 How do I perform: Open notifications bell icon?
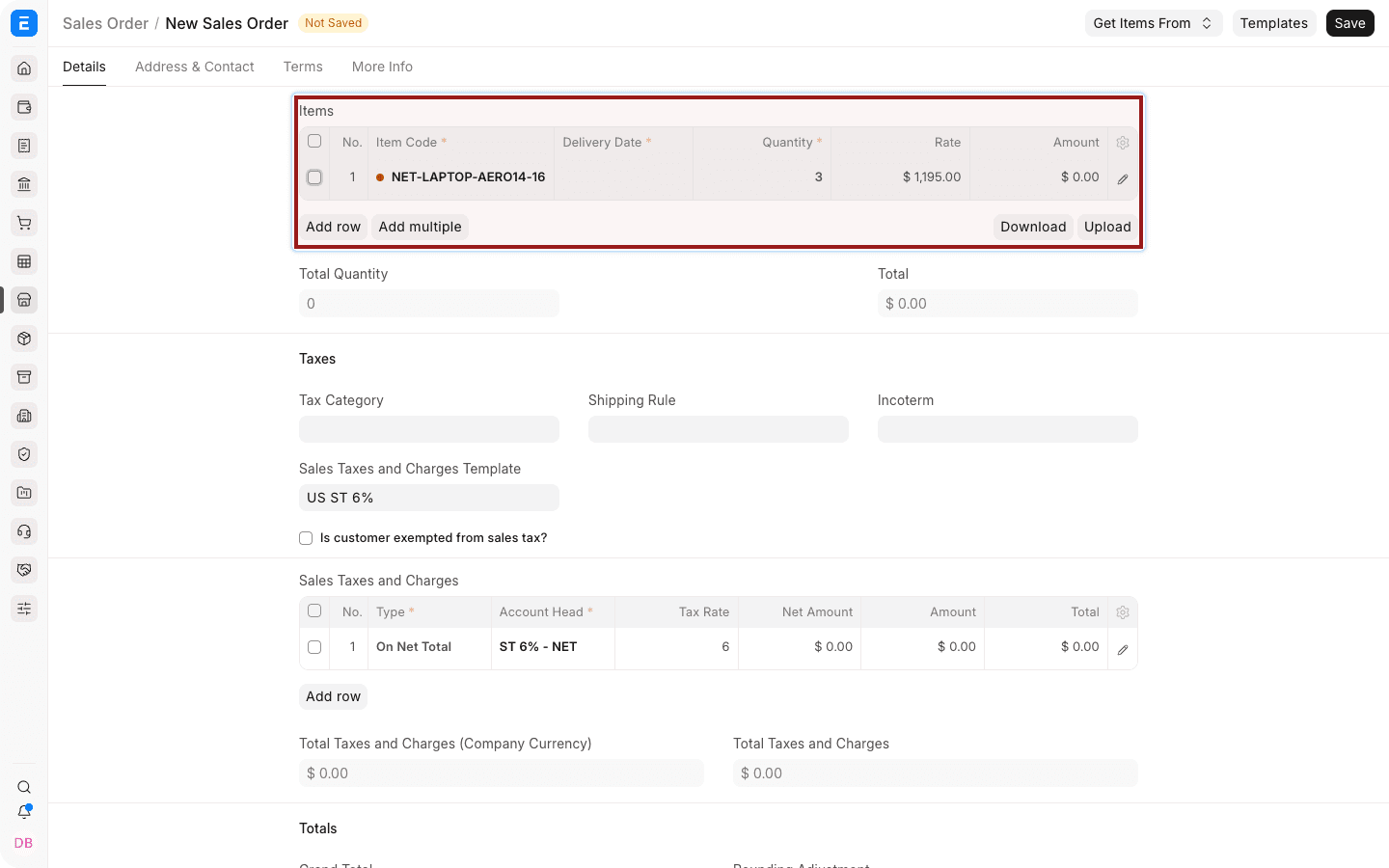[24, 812]
